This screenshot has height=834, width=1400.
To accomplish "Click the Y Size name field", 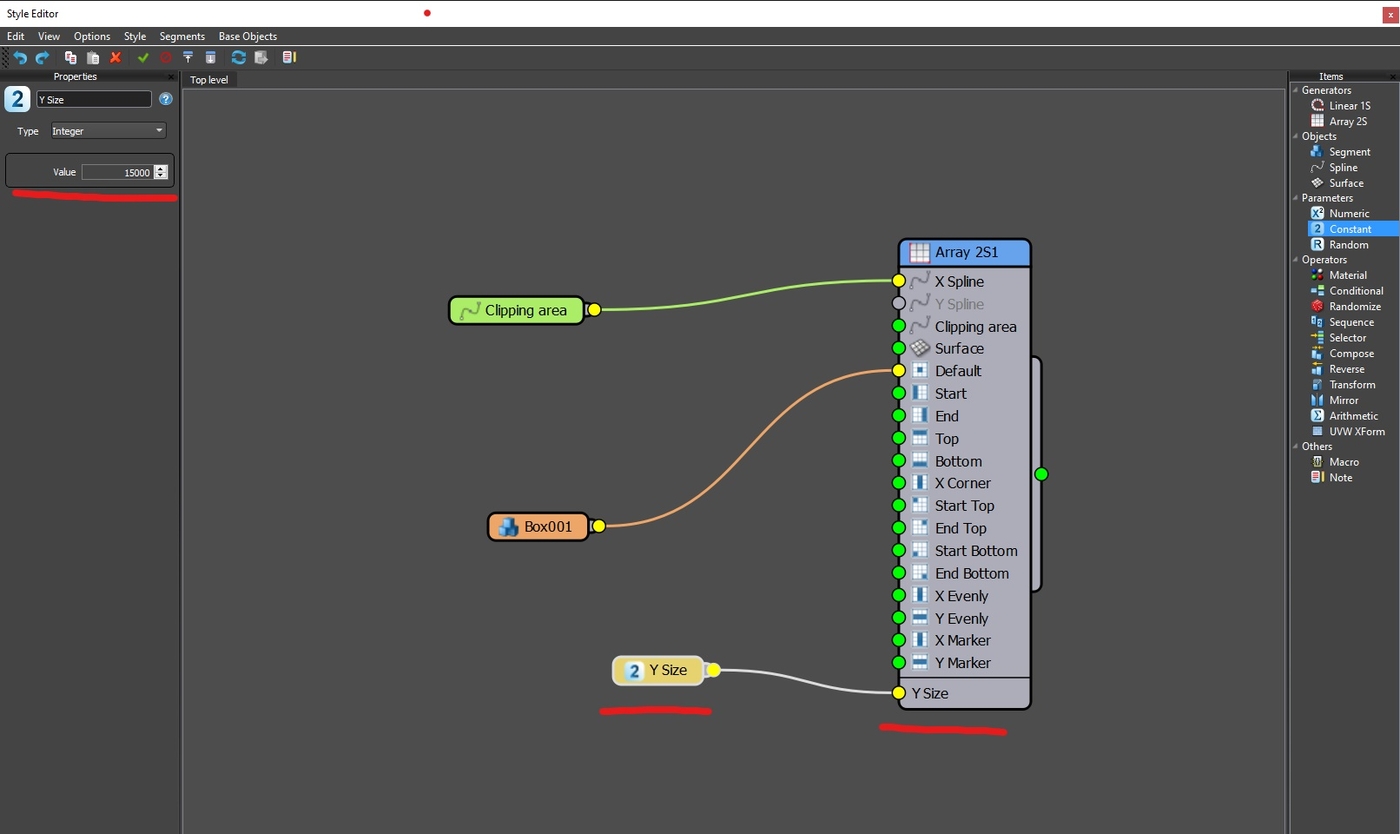I will coord(93,99).
